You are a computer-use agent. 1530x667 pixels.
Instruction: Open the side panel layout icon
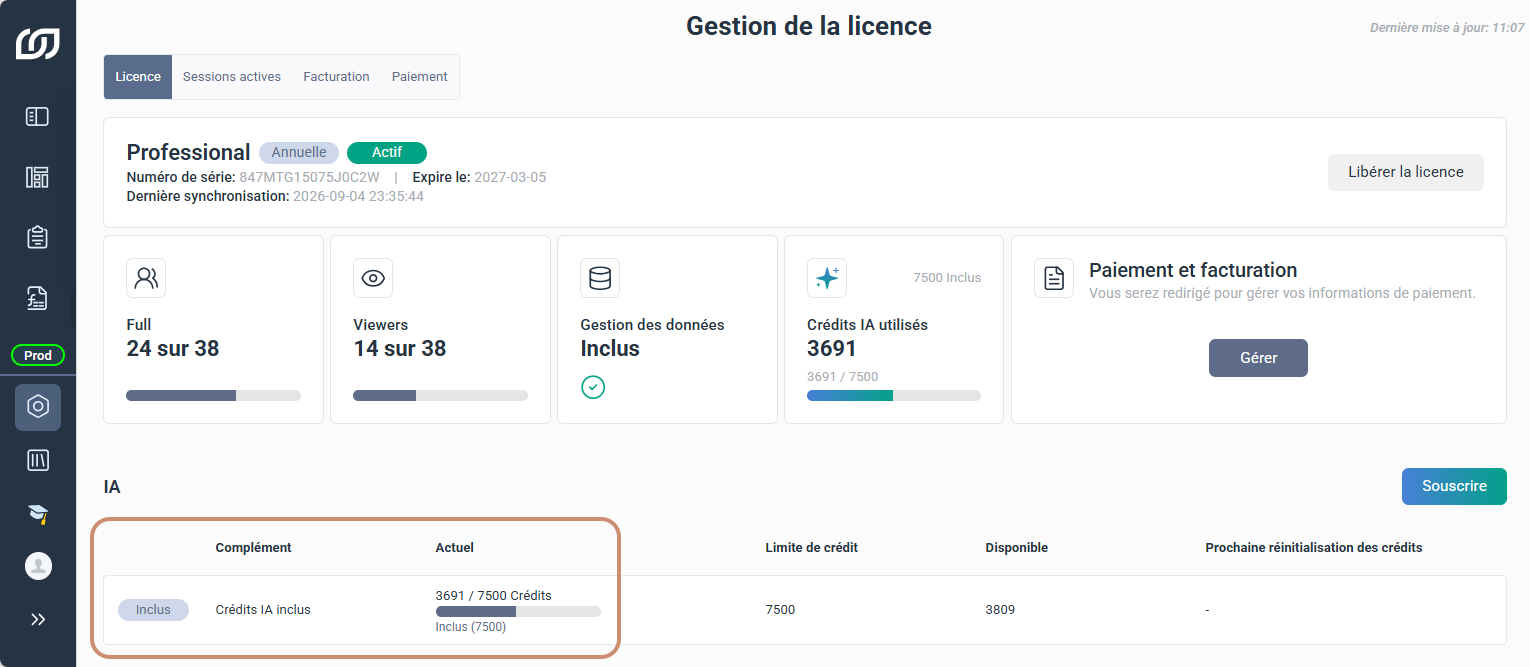pos(37,117)
